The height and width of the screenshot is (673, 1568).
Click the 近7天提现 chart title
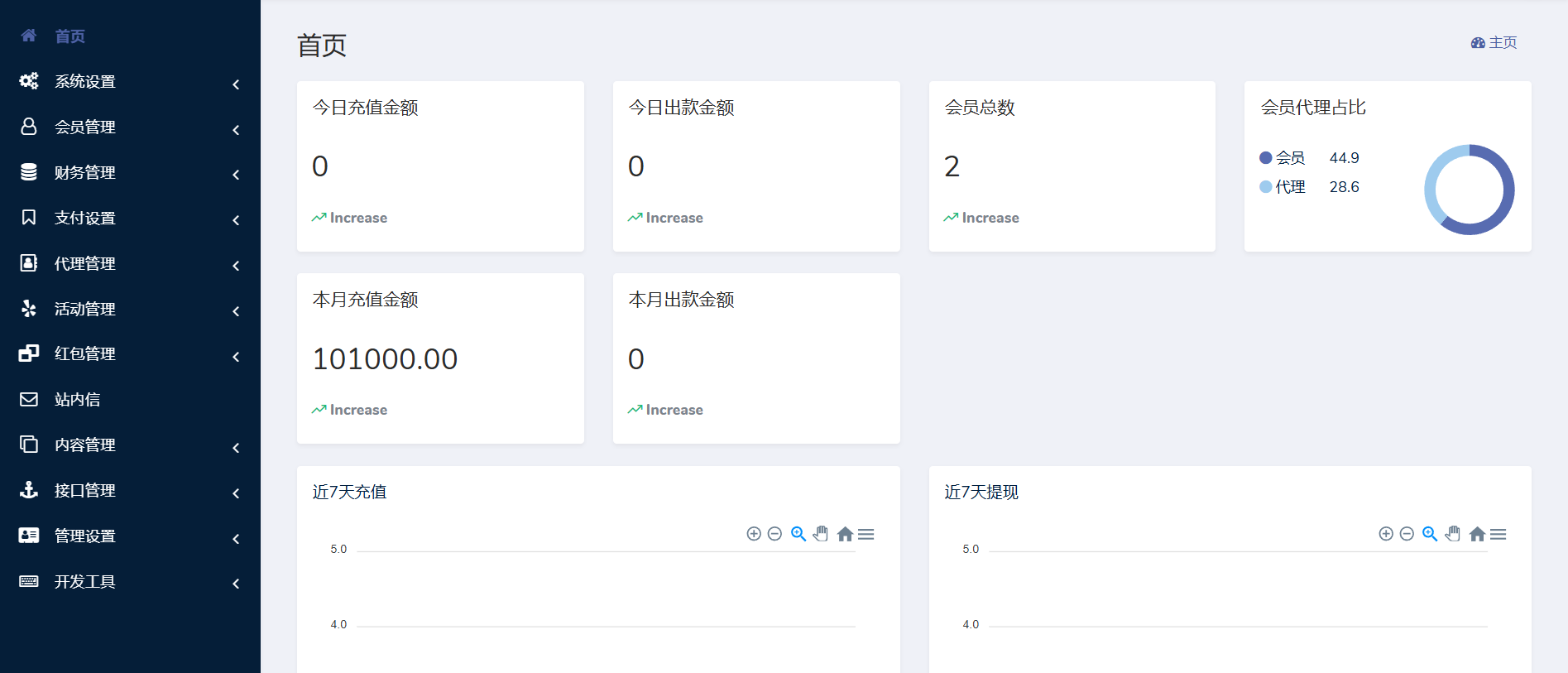point(981,492)
